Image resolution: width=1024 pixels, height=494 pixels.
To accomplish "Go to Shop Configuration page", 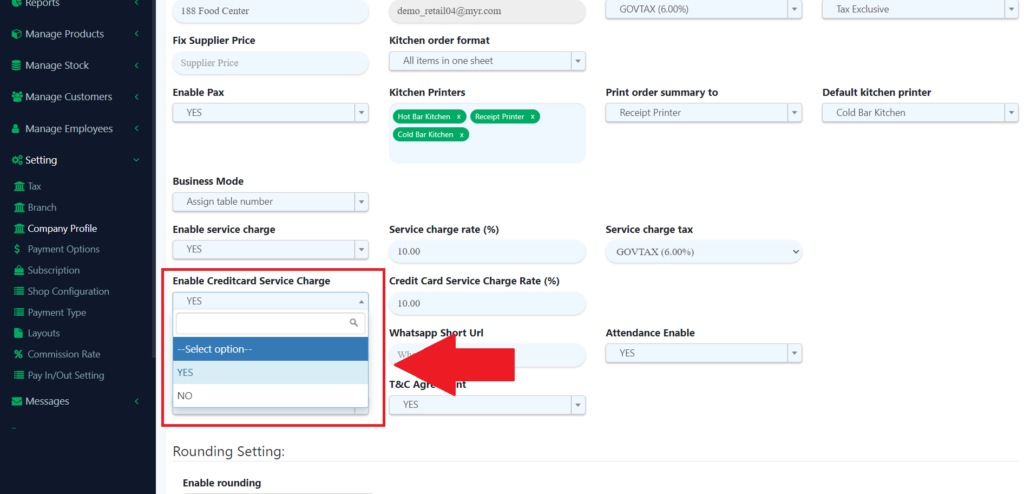I will 68,292.
